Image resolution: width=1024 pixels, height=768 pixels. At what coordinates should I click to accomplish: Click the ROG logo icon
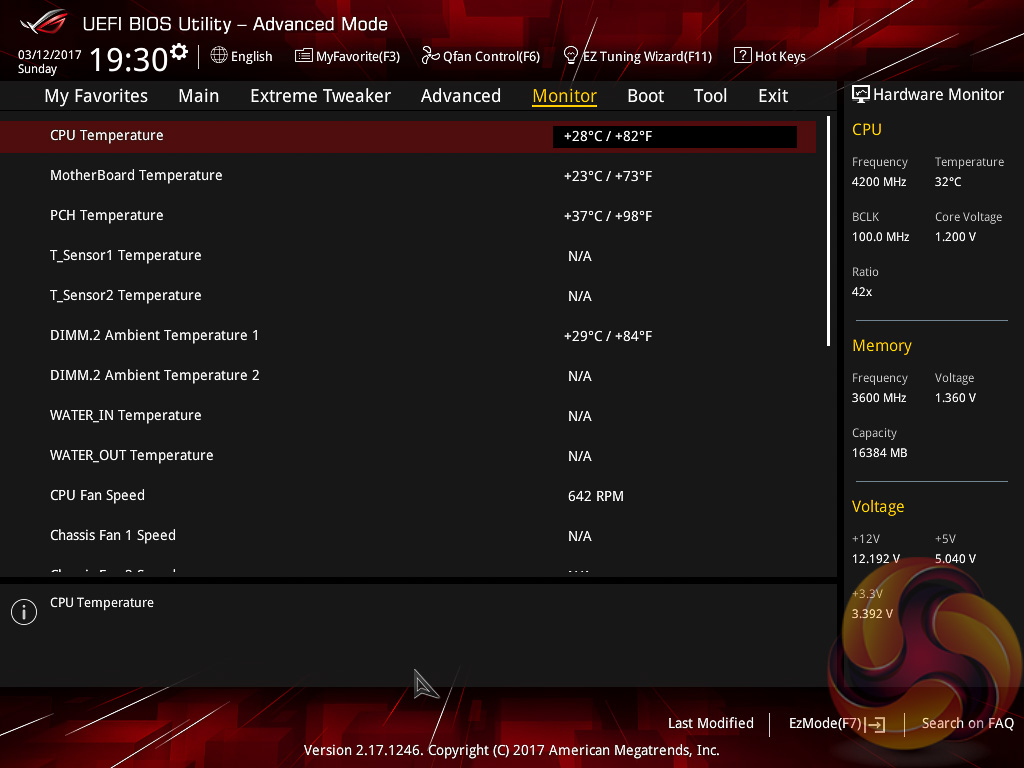[43, 22]
